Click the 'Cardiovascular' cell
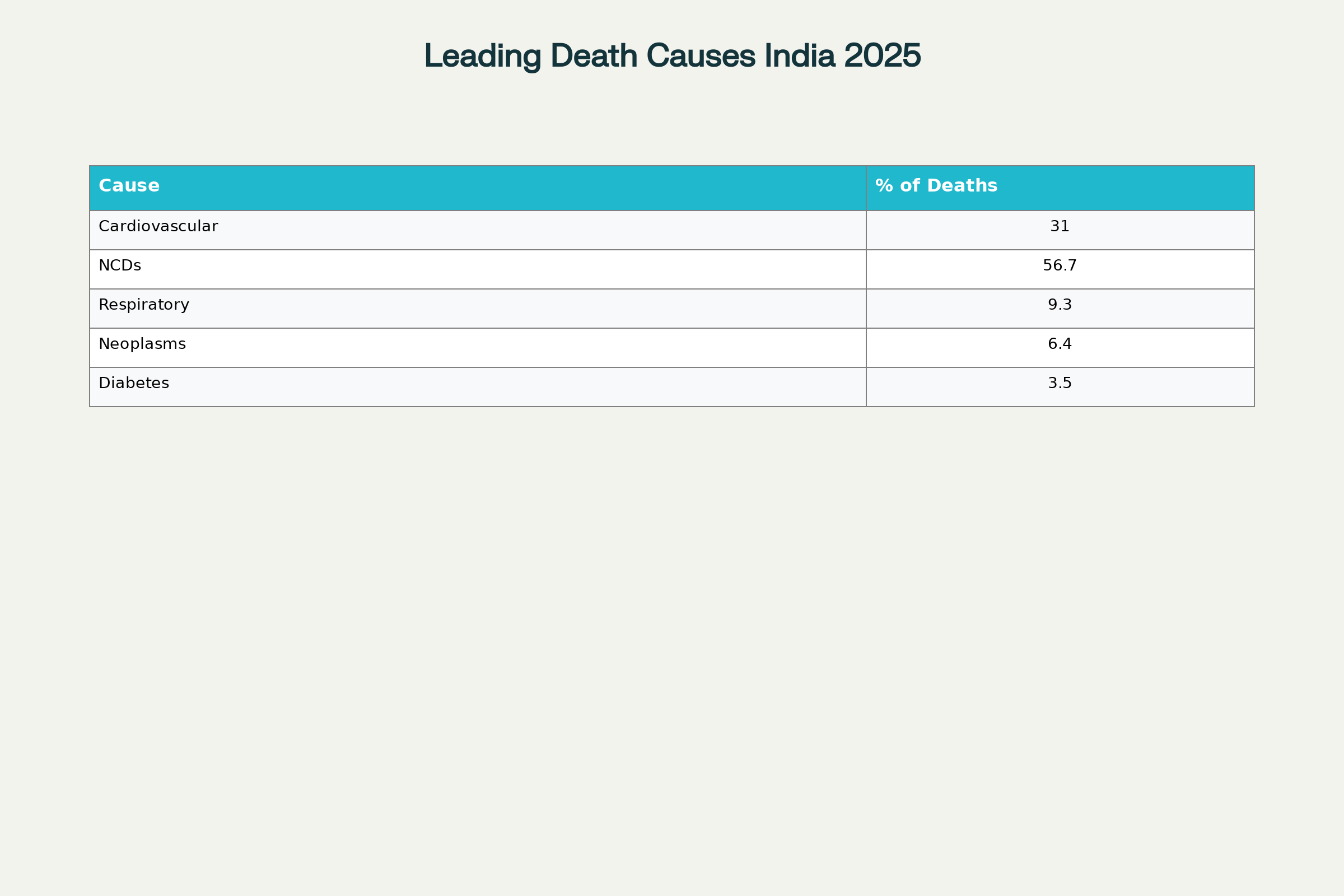Viewport: 1344px width, 896px height. click(478, 230)
